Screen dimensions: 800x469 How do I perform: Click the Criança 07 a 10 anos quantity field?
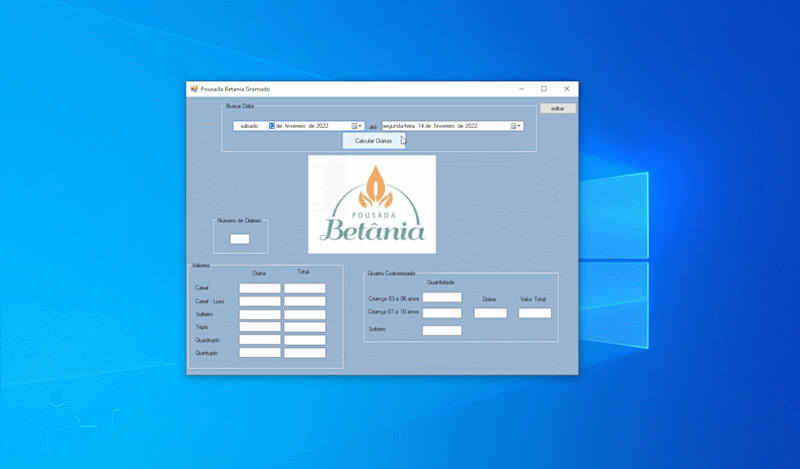coord(442,313)
